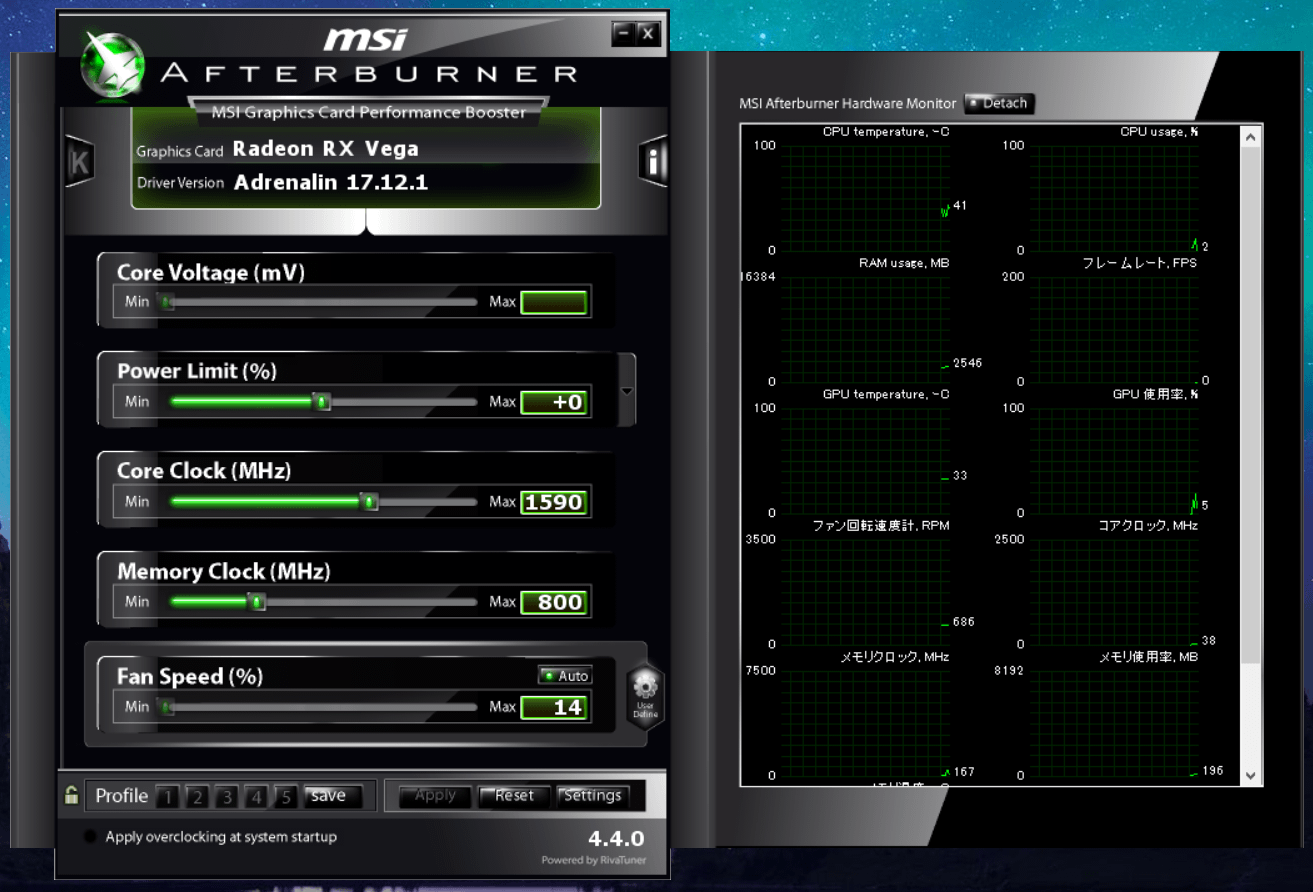The width and height of the screenshot is (1313, 892).
Task: Click the メモリクロック MHz graph
Action: 865,722
